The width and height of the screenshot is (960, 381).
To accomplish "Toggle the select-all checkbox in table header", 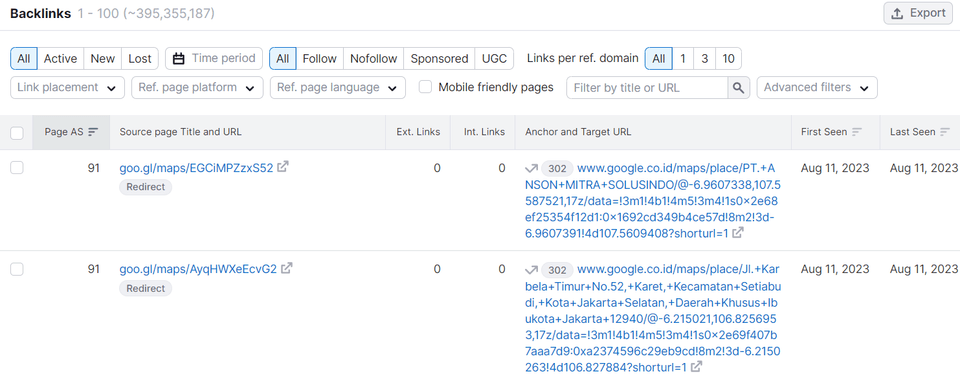I will pyautogui.click(x=17, y=132).
